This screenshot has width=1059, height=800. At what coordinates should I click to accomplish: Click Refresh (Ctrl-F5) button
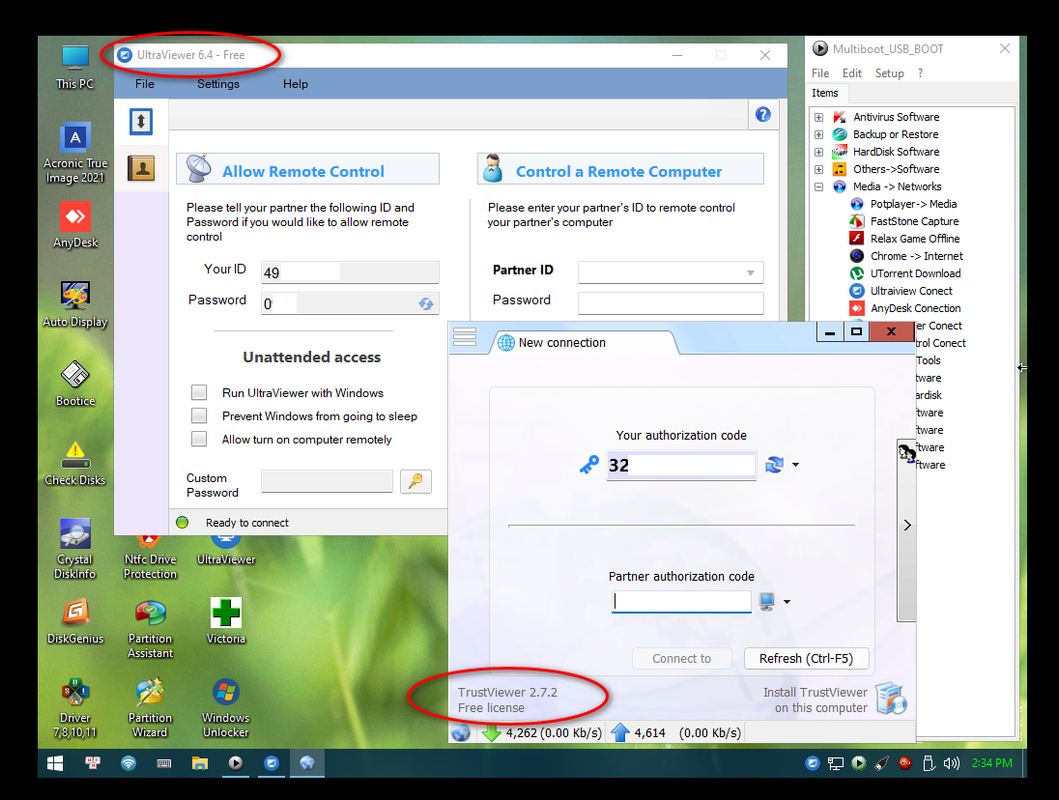click(x=806, y=658)
